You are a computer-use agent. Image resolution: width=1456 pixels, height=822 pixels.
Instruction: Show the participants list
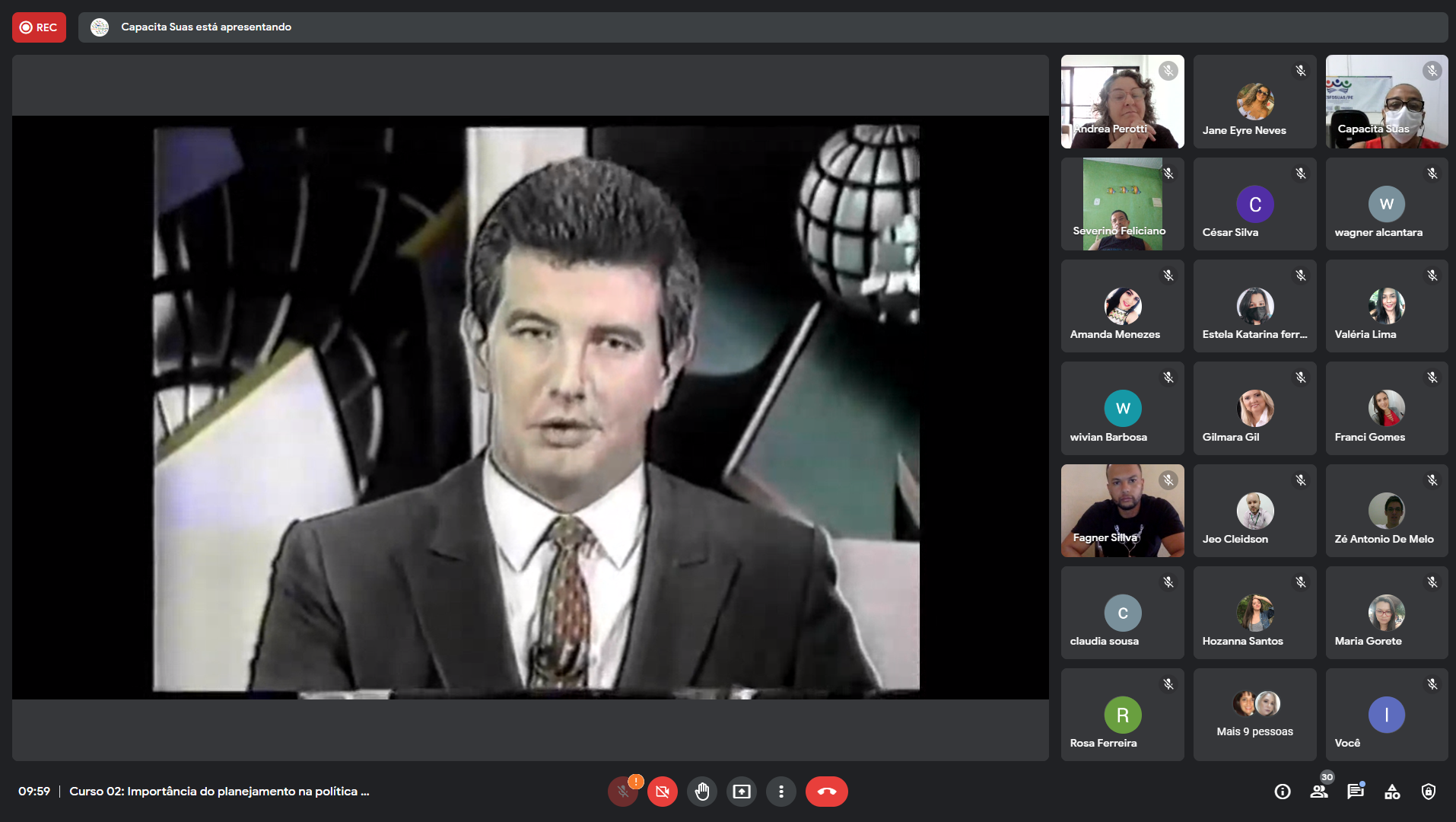(1319, 792)
